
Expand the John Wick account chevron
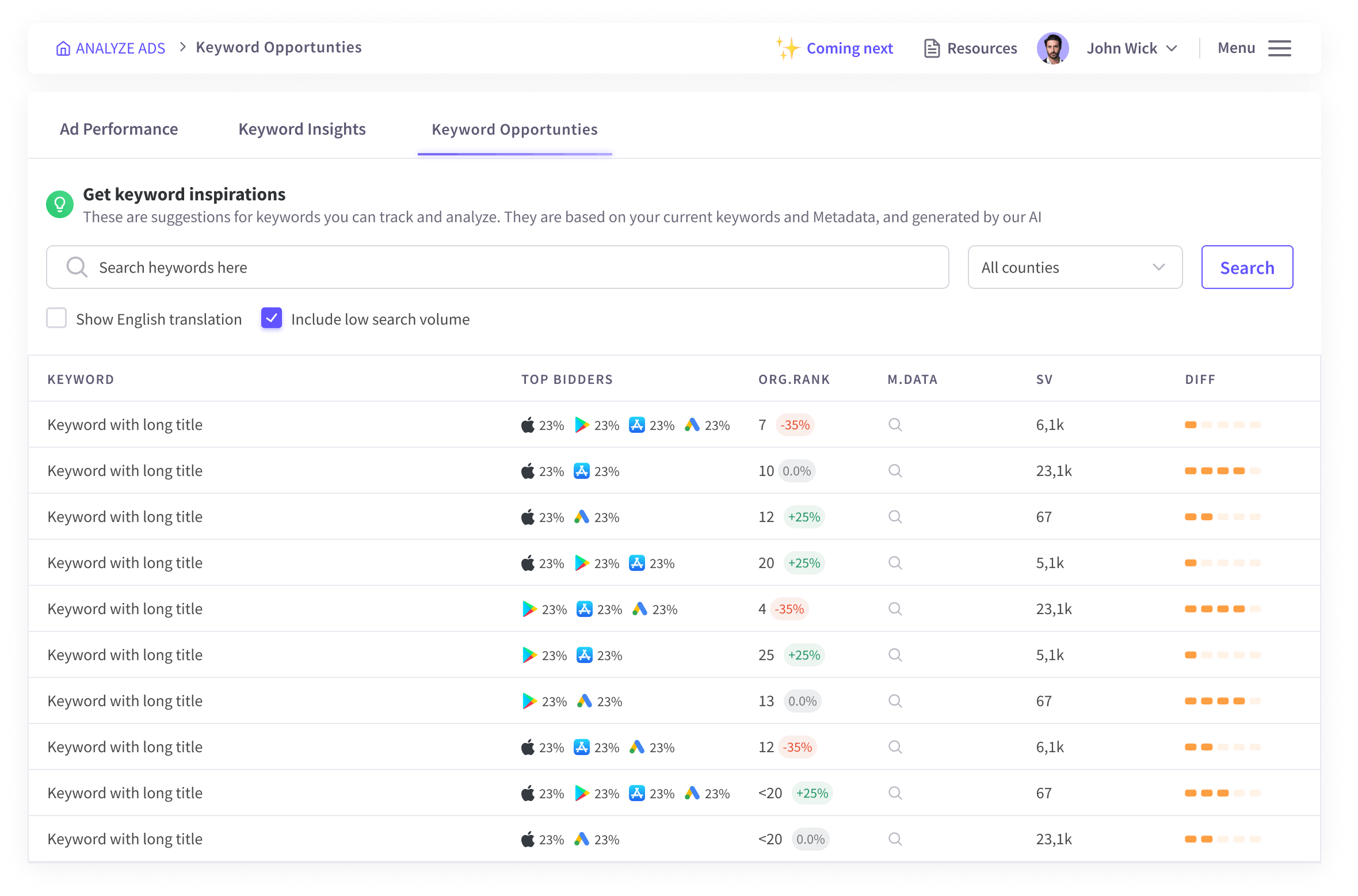coord(1172,48)
